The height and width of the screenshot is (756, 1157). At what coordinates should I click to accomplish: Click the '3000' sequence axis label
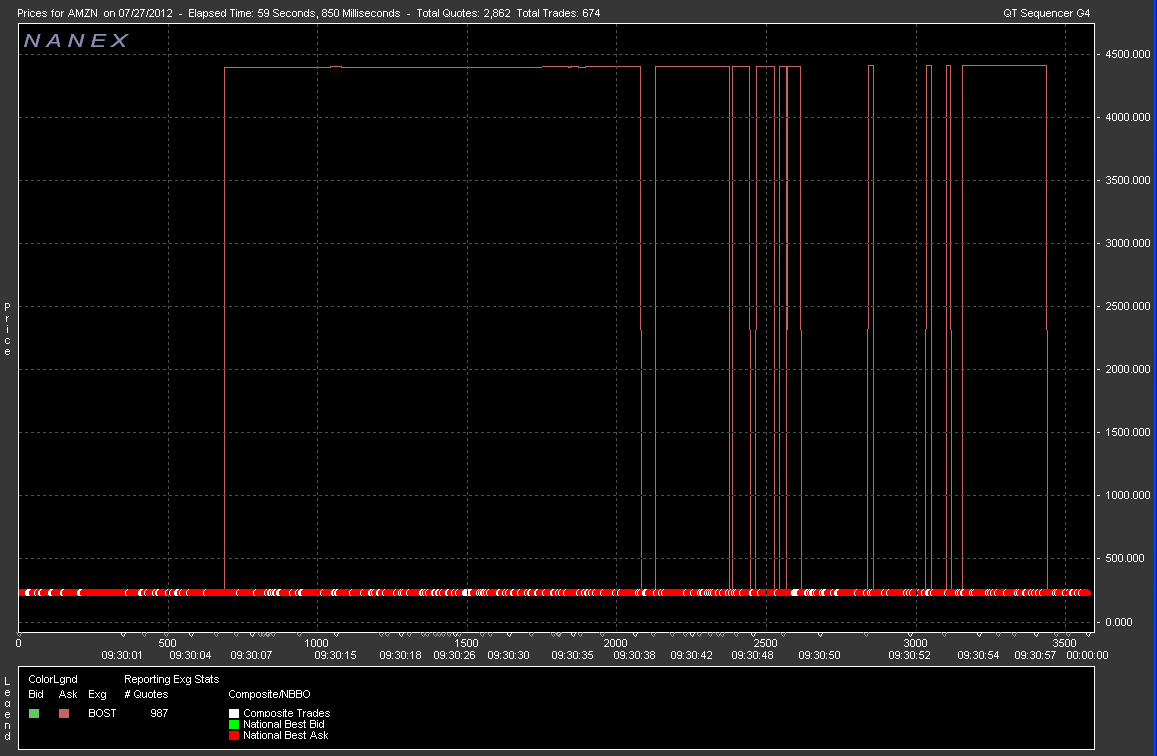(x=915, y=643)
